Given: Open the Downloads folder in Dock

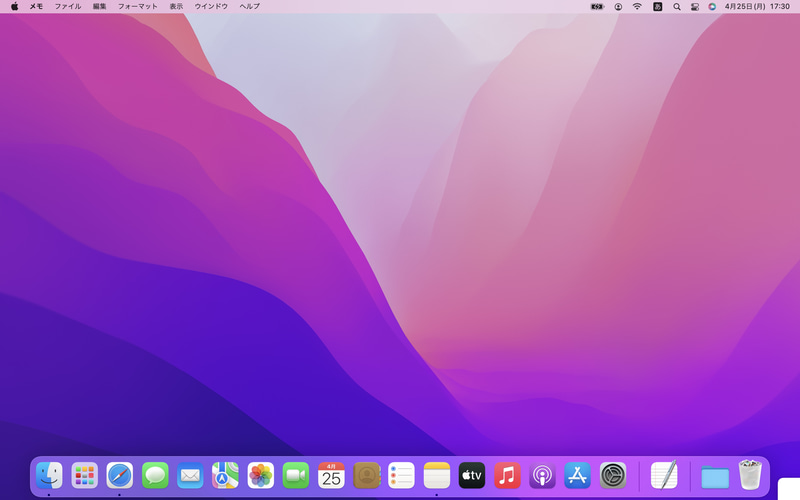Looking at the screenshot, I should tap(715, 477).
